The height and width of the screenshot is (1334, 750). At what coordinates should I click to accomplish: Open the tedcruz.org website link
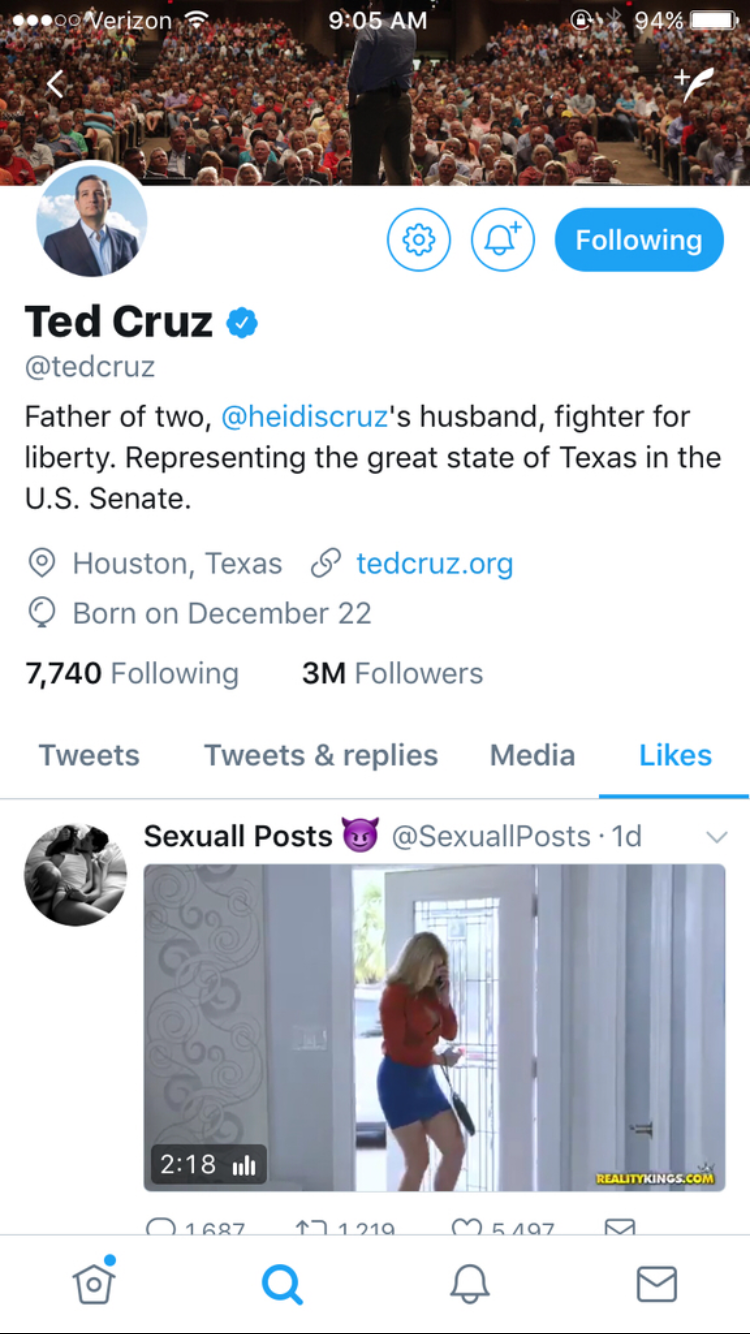pyautogui.click(x=435, y=563)
